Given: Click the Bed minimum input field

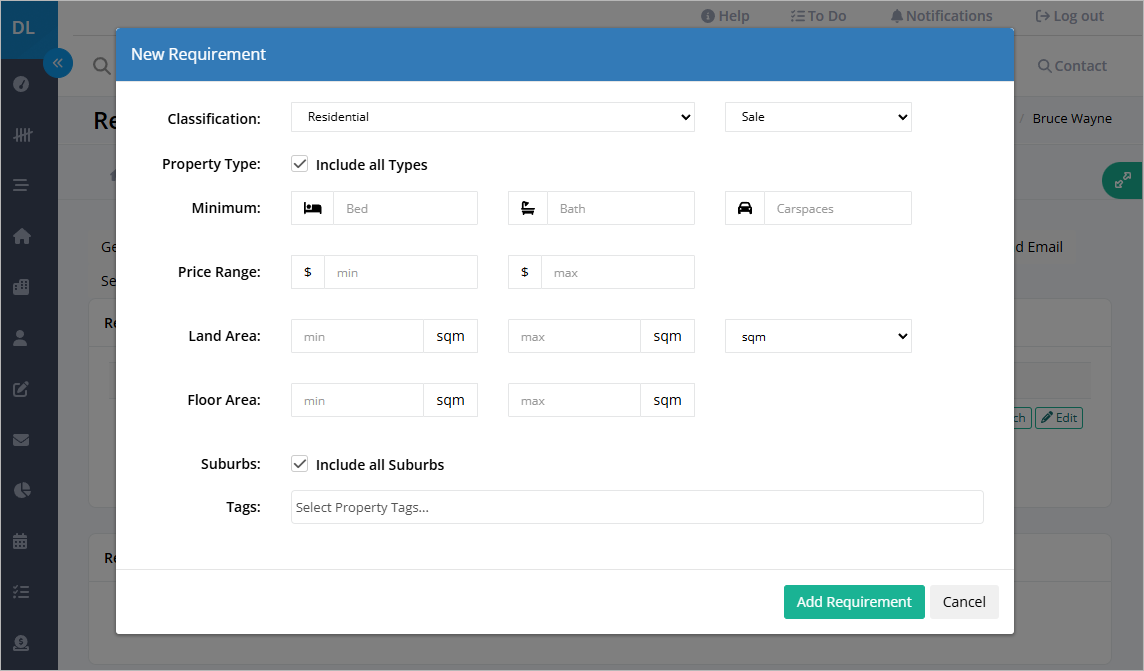Looking at the screenshot, I should (405, 209).
